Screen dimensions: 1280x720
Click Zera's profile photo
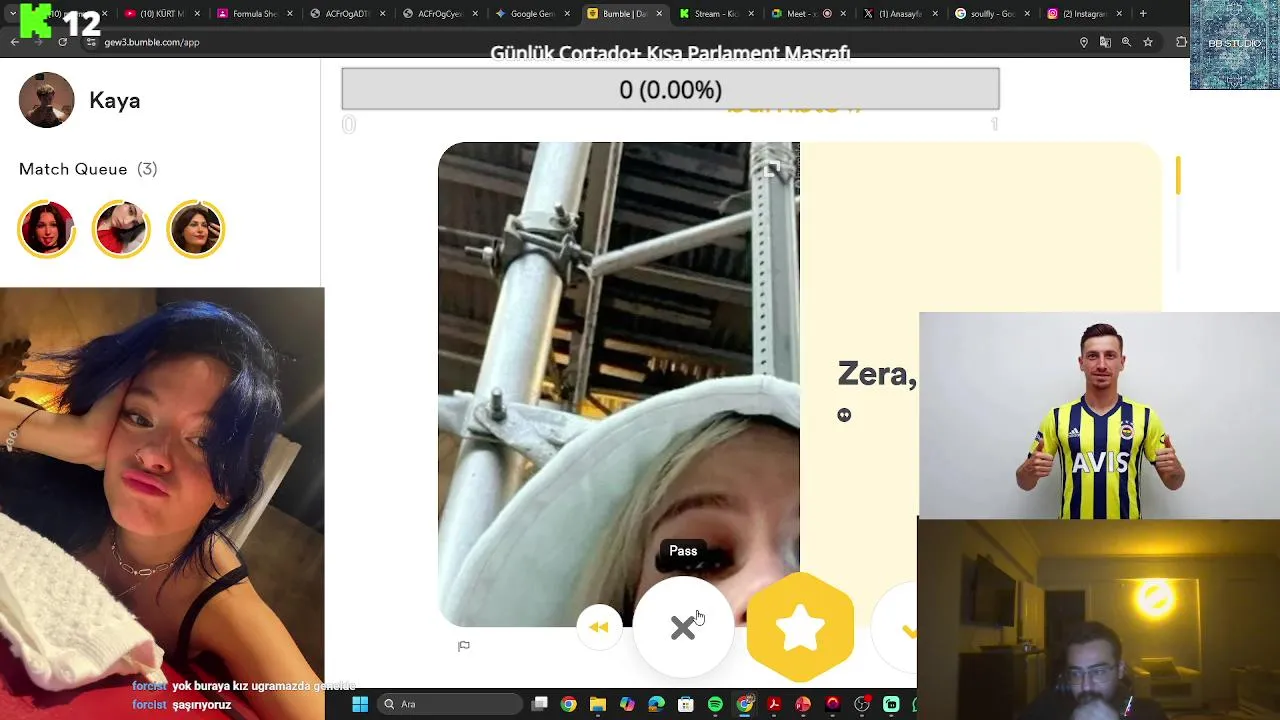619,384
